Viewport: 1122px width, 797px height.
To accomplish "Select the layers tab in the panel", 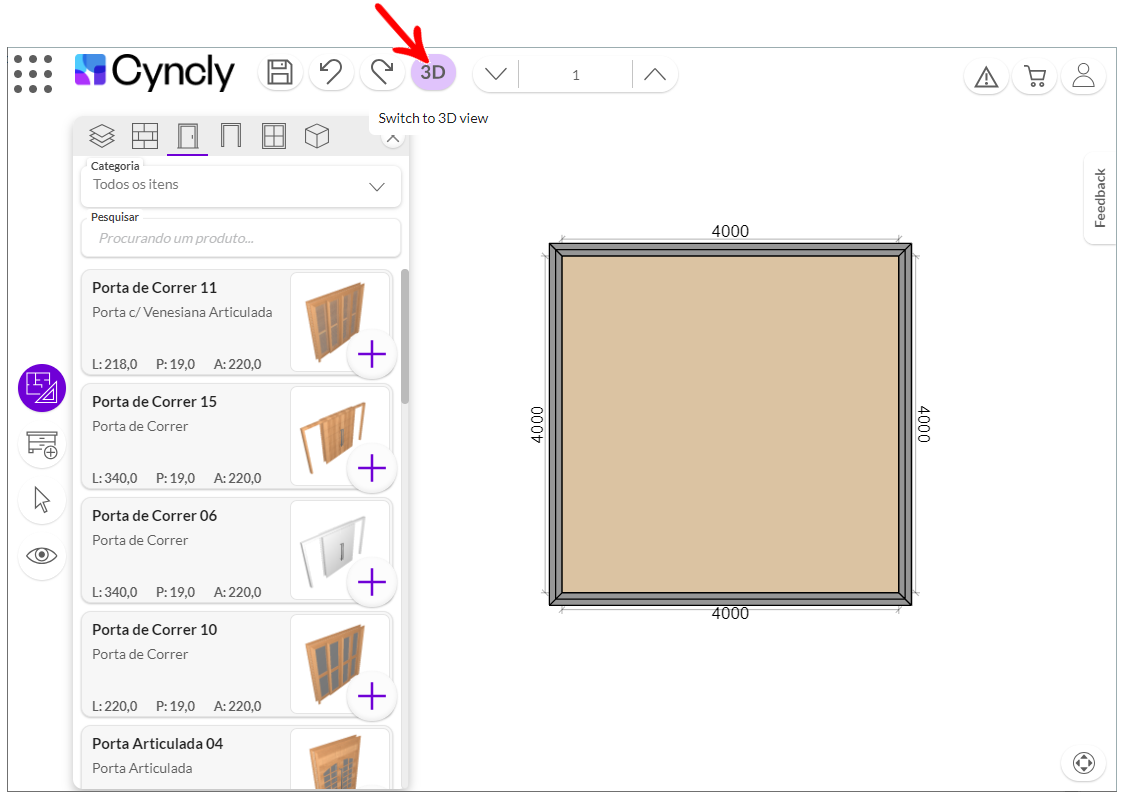I will [x=102, y=136].
